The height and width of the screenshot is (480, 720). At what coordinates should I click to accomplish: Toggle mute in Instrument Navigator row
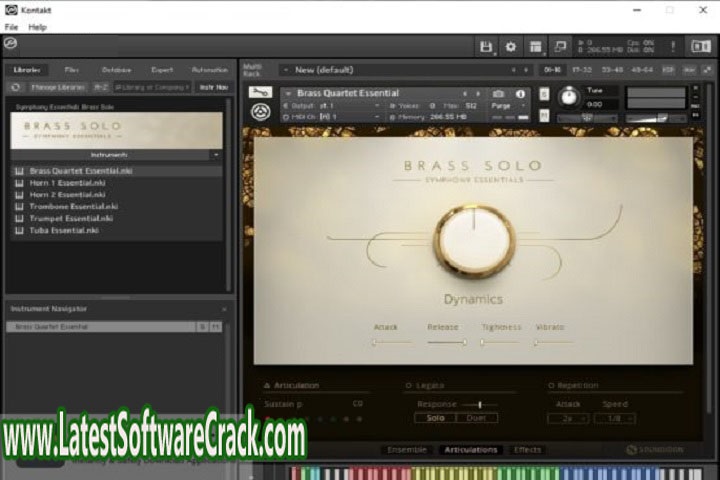[x=216, y=327]
